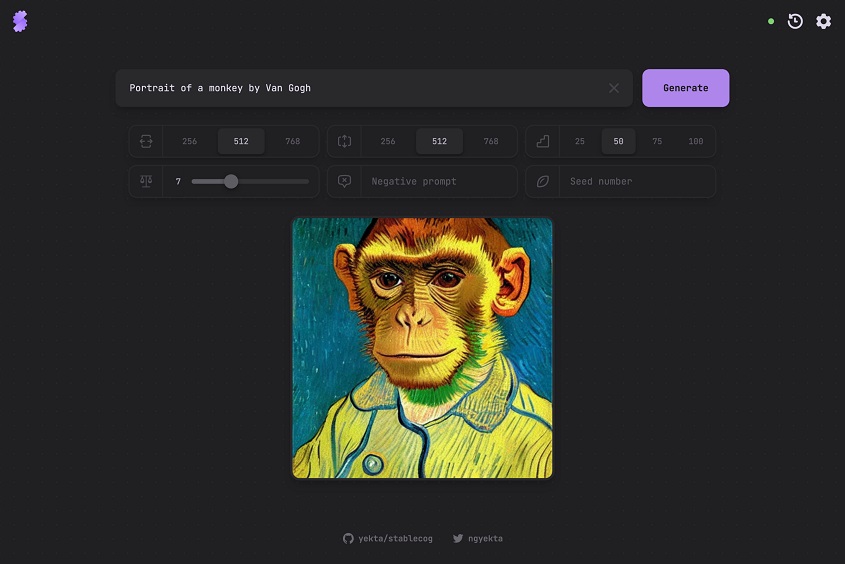Click the Generate button
845x564 pixels.
[x=685, y=88]
